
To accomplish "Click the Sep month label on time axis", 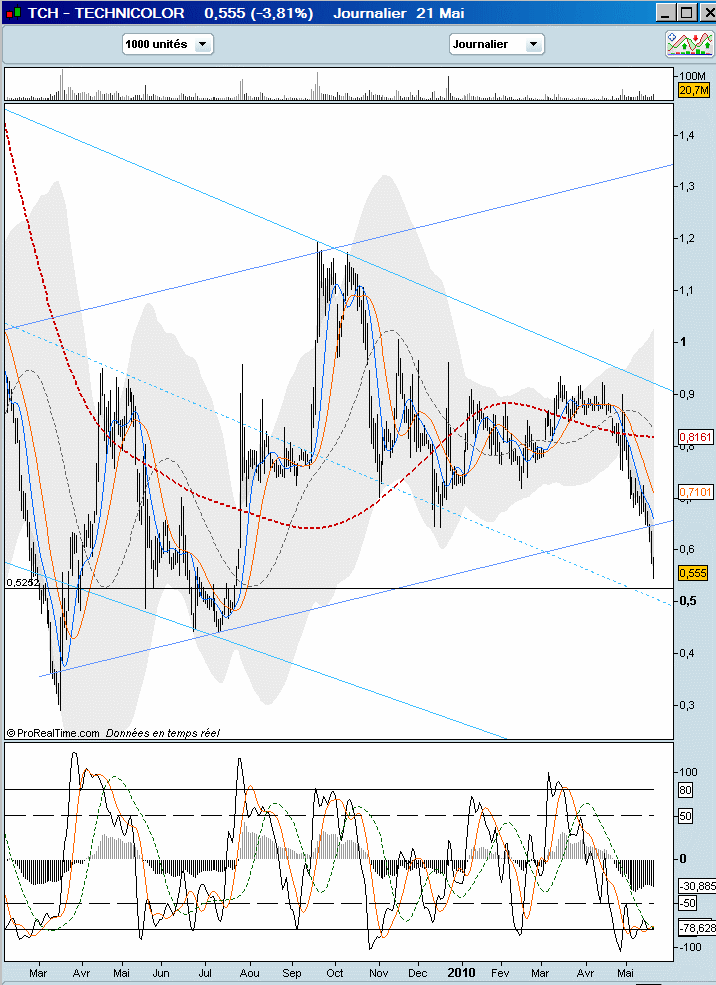I will [x=291, y=973].
